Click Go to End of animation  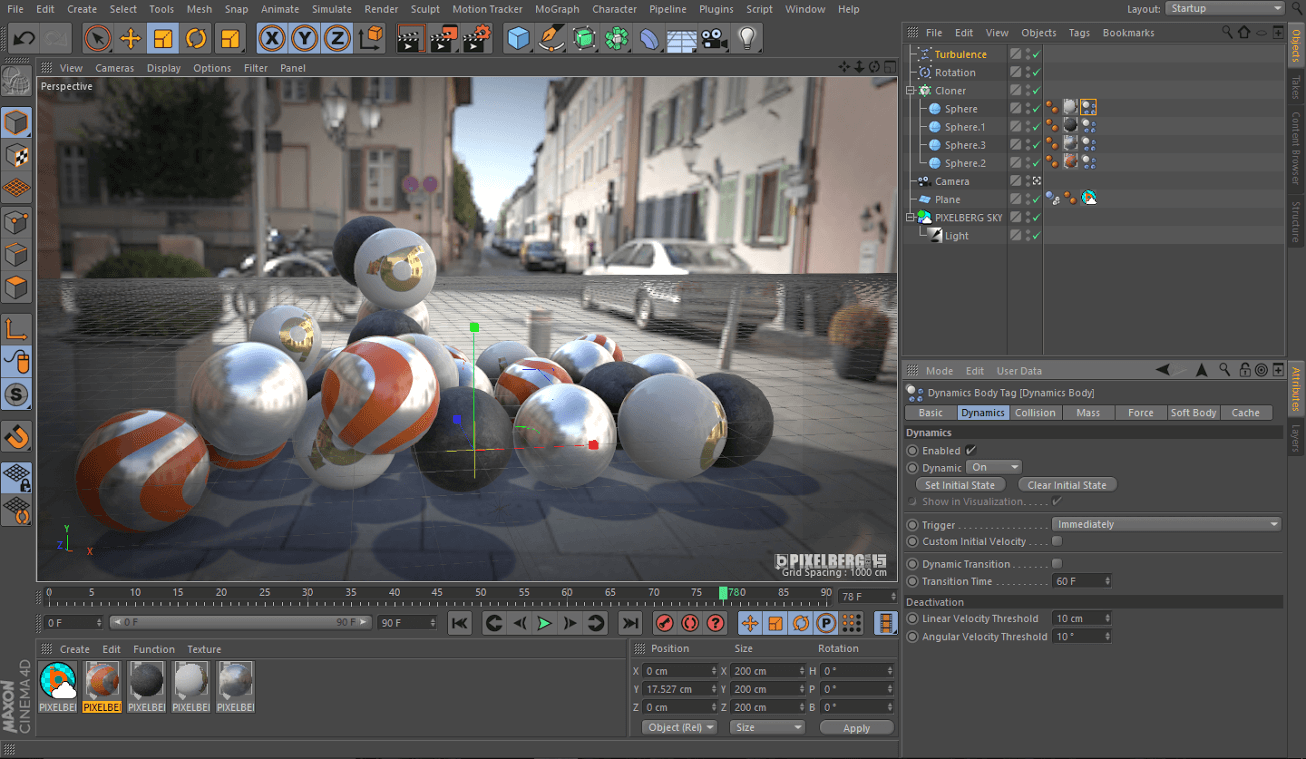pyautogui.click(x=630, y=624)
